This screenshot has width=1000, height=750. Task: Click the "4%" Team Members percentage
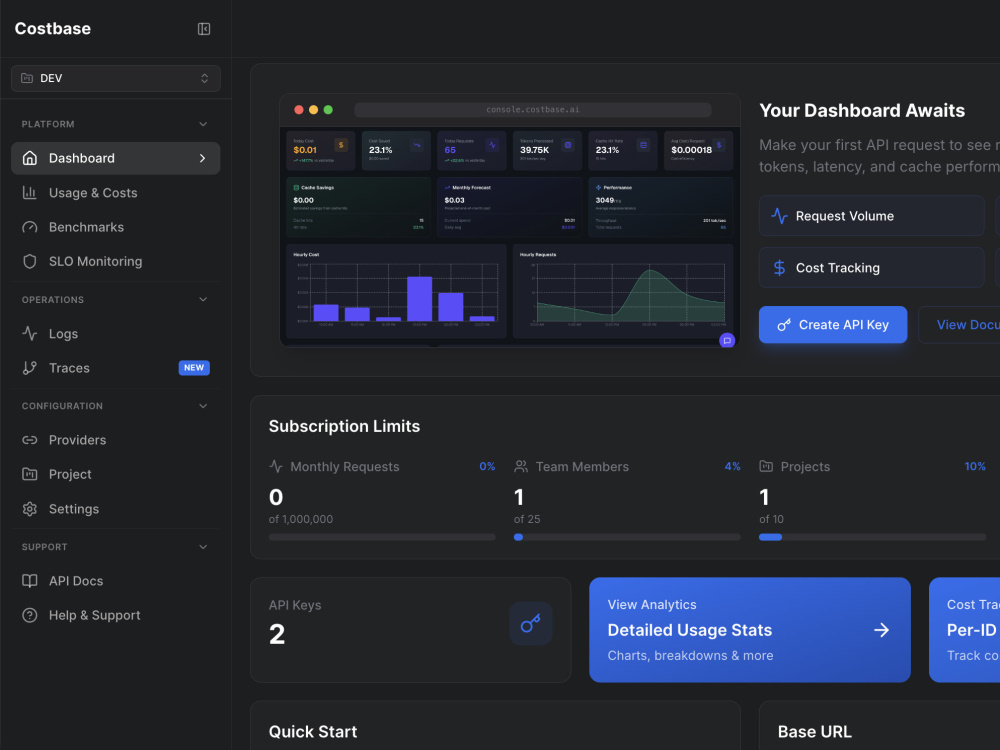pos(732,466)
